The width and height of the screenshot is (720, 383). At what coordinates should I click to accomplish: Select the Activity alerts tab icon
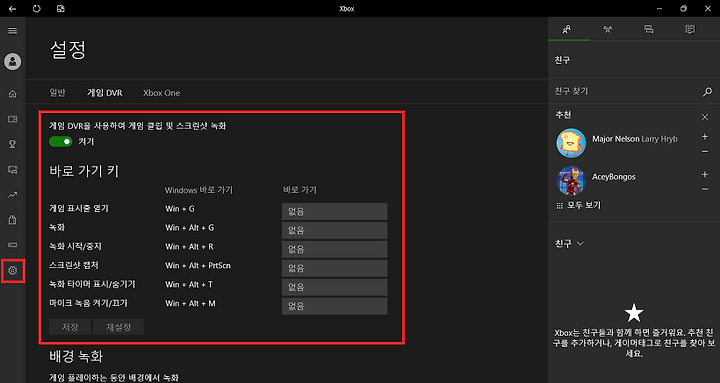click(689, 29)
